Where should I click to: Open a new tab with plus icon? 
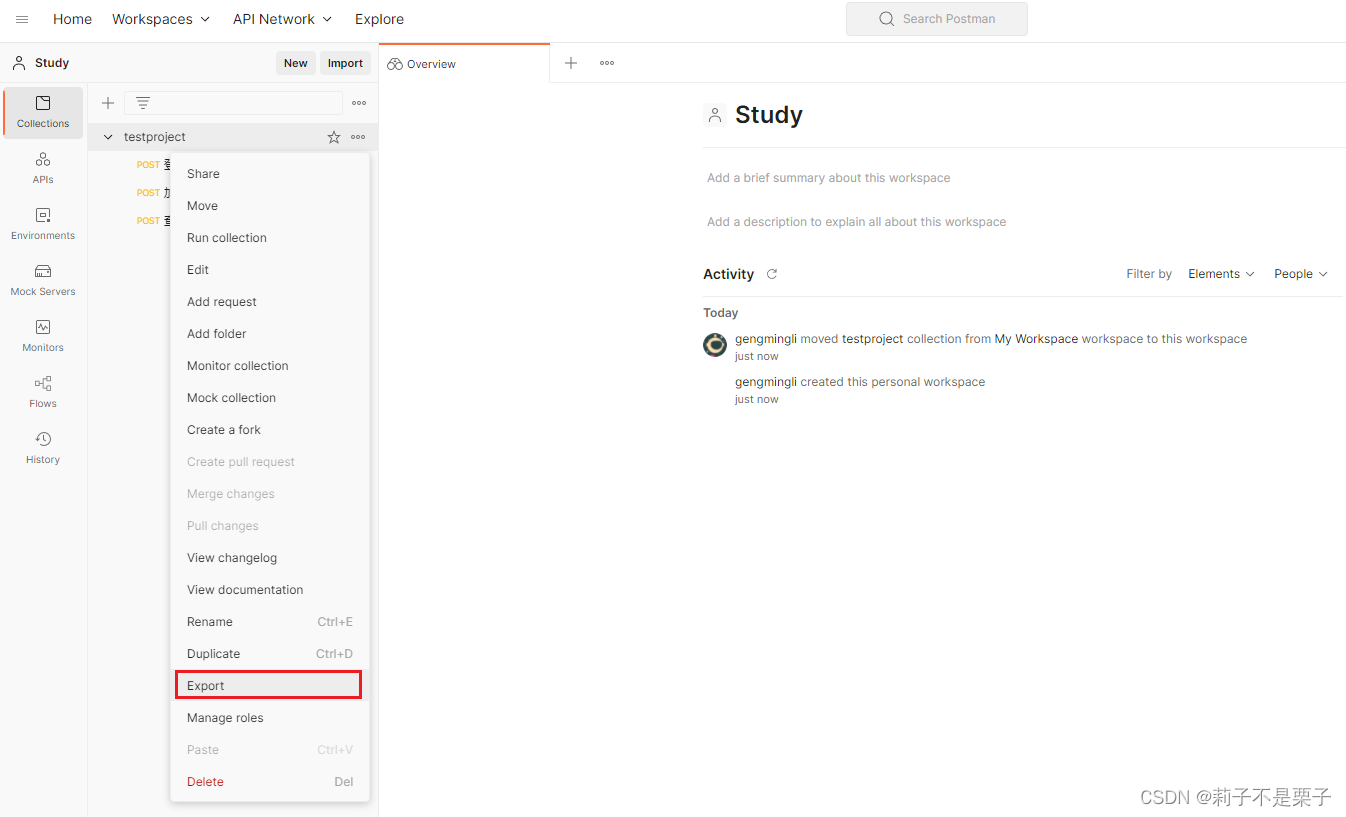(571, 63)
